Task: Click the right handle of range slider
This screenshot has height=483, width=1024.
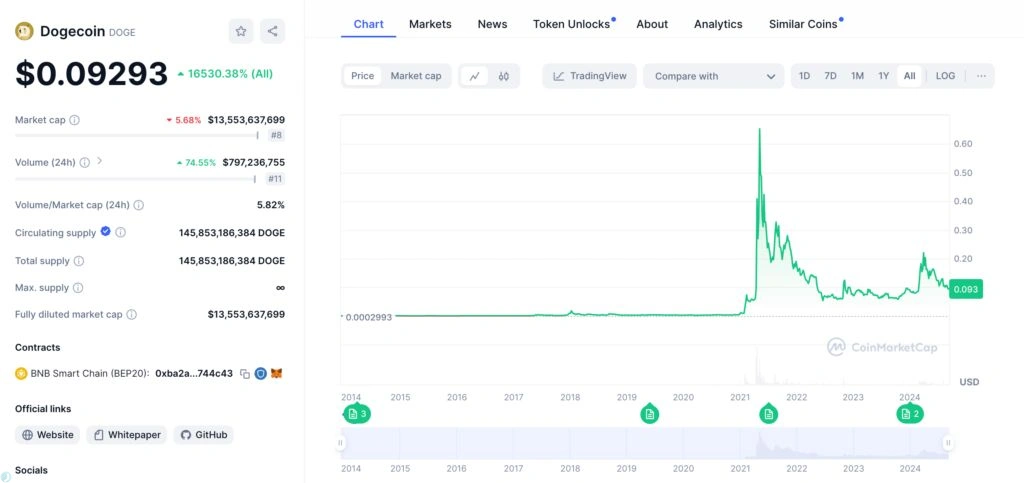Action: coord(948,443)
